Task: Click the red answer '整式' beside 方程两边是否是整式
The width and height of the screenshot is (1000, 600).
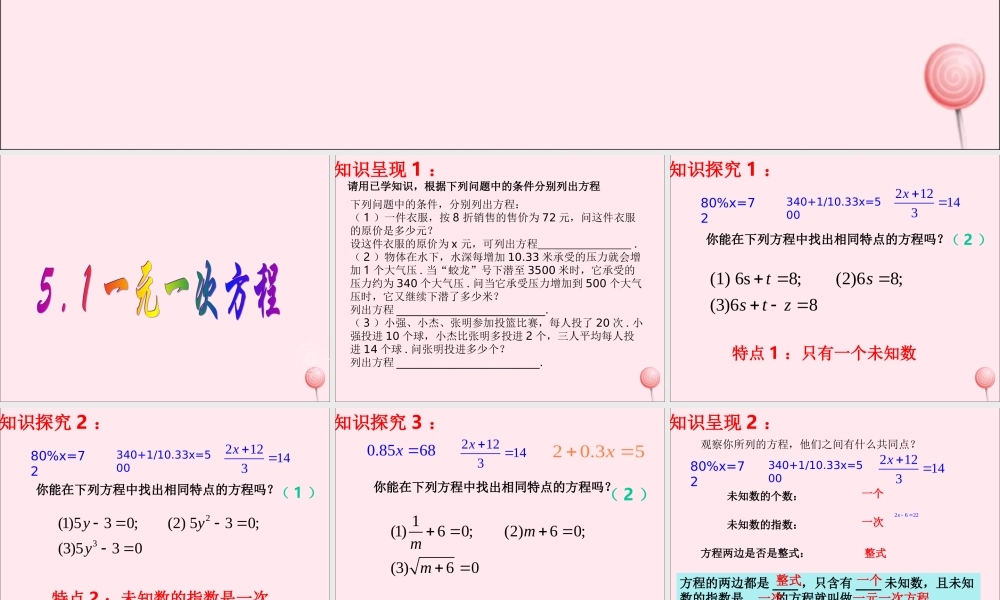Action: coord(875,553)
